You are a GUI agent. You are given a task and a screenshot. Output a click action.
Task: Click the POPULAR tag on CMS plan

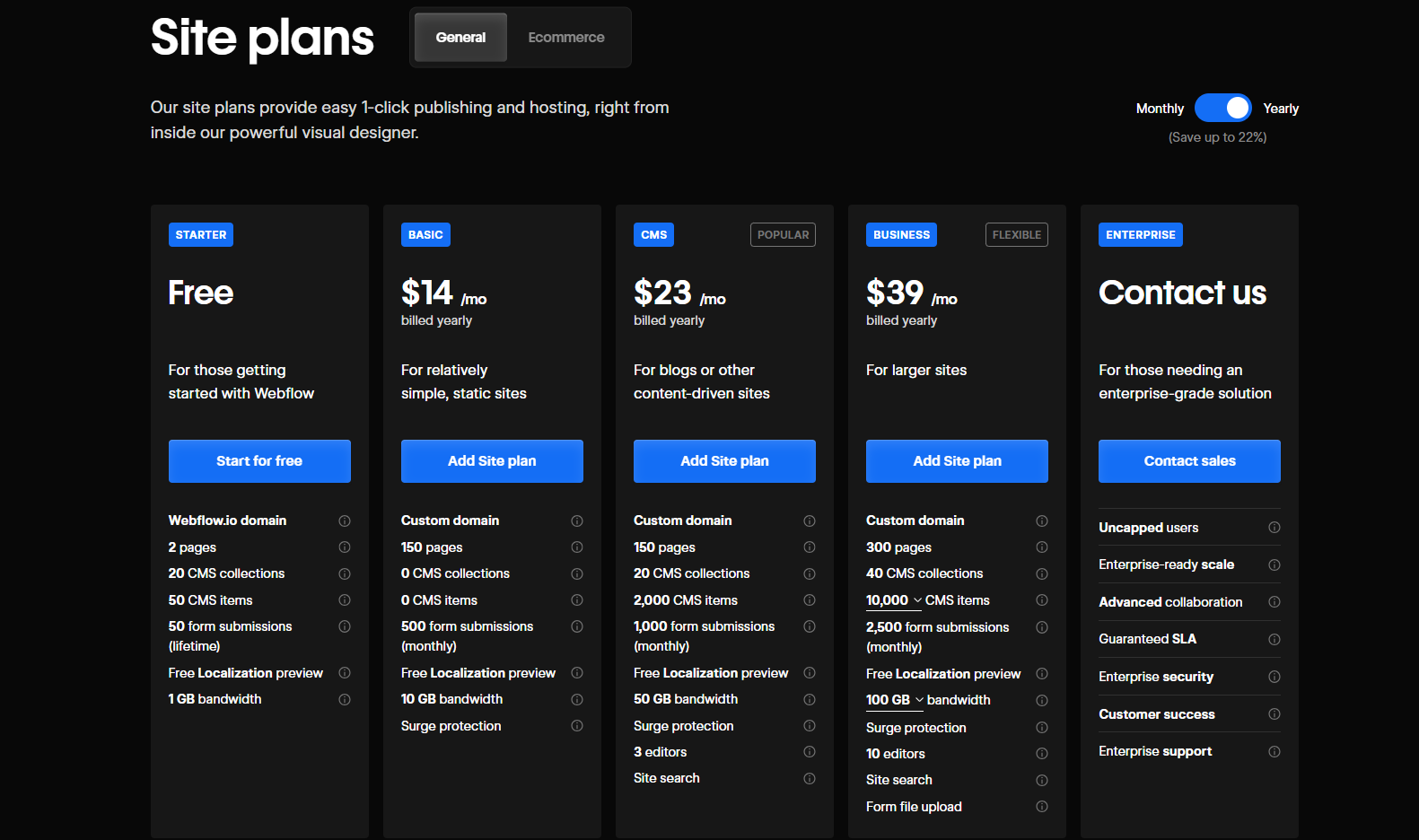click(783, 235)
